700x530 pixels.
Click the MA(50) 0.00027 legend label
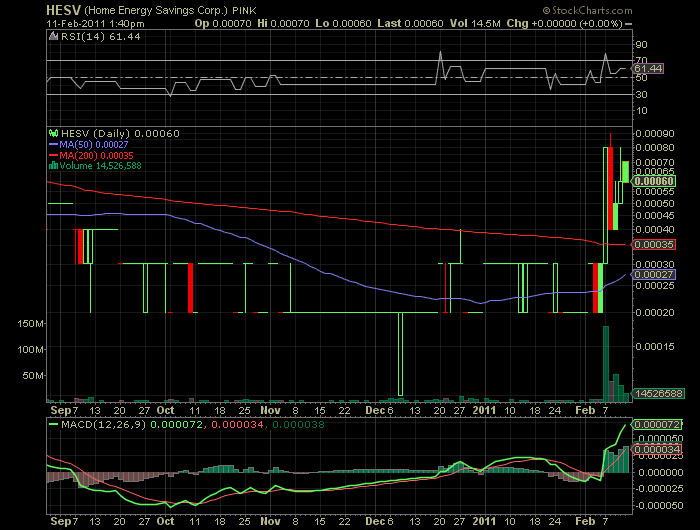pyautogui.click(x=94, y=145)
